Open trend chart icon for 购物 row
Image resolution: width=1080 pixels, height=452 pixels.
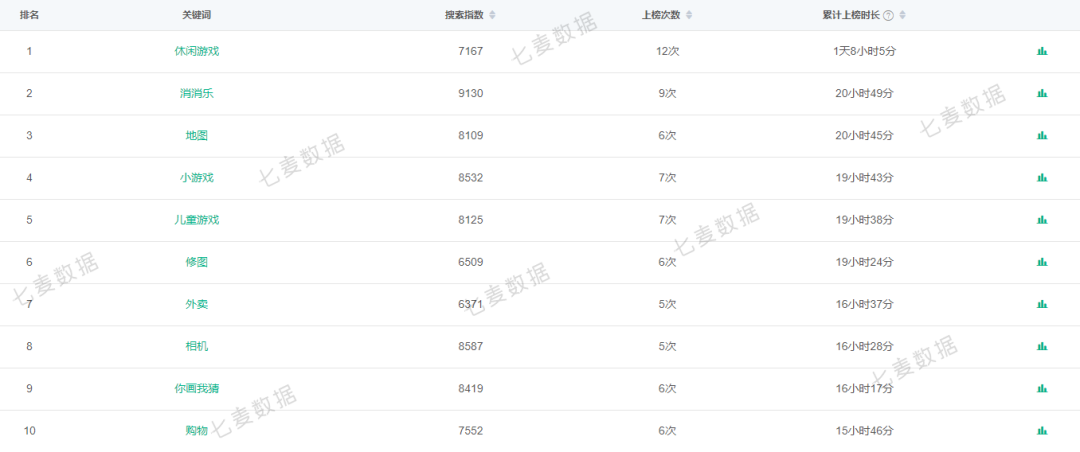[1042, 431]
